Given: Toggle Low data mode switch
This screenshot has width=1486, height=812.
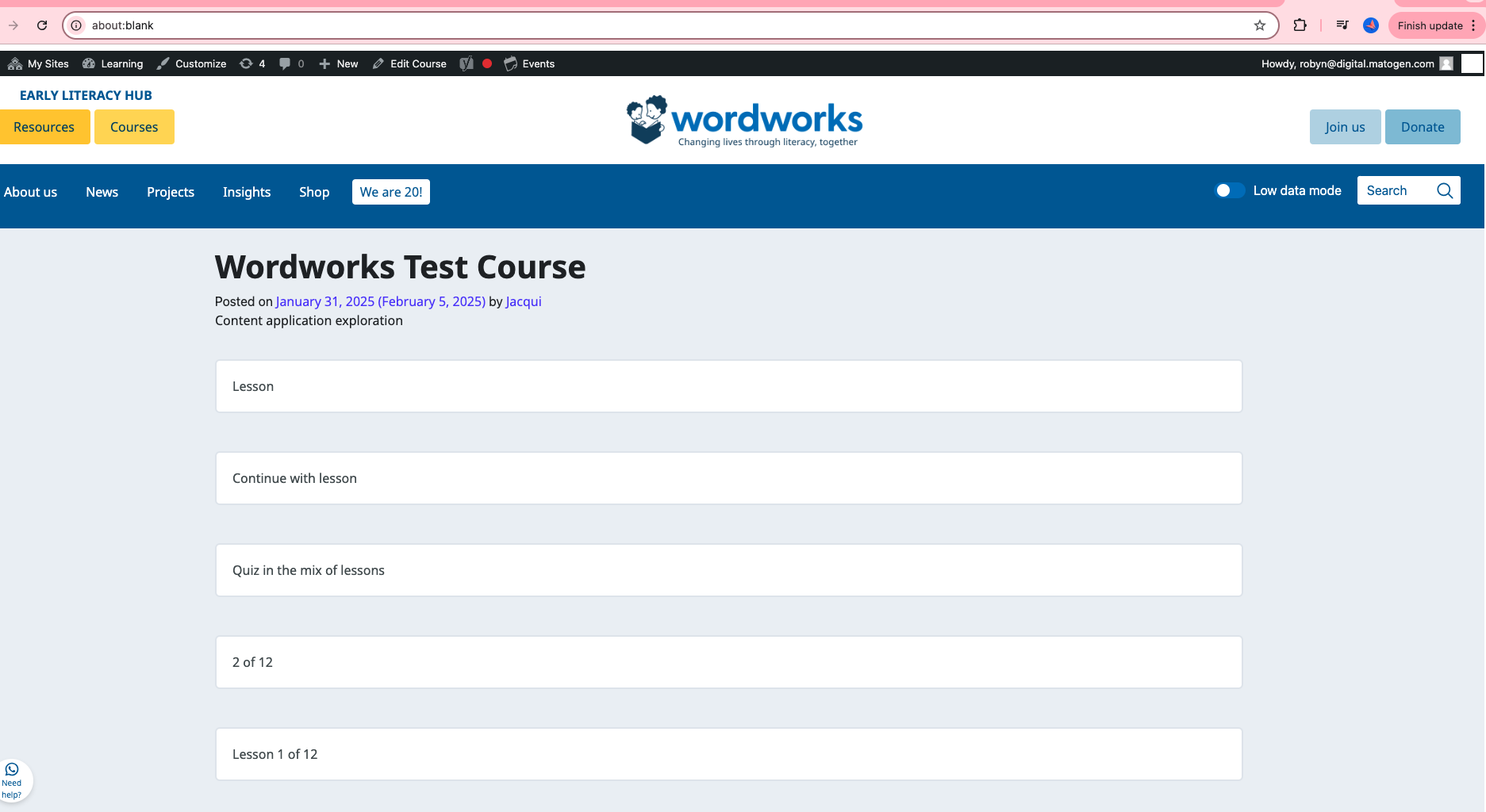Looking at the screenshot, I should pyautogui.click(x=1230, y=190).
